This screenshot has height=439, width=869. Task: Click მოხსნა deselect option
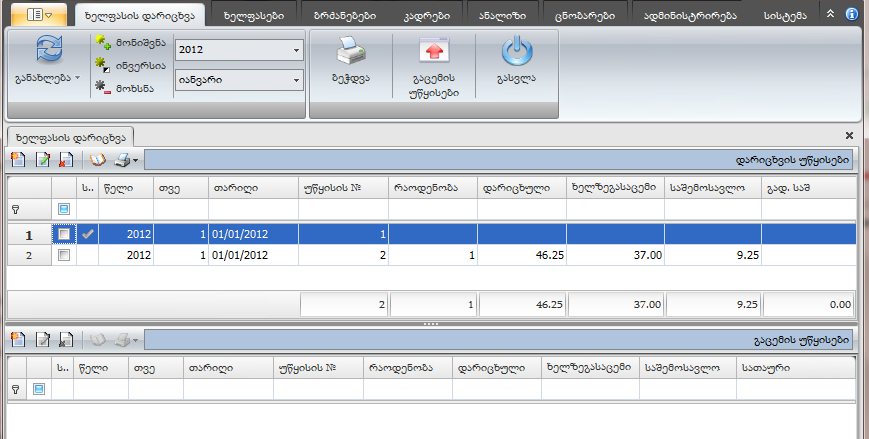pos(124,88)
